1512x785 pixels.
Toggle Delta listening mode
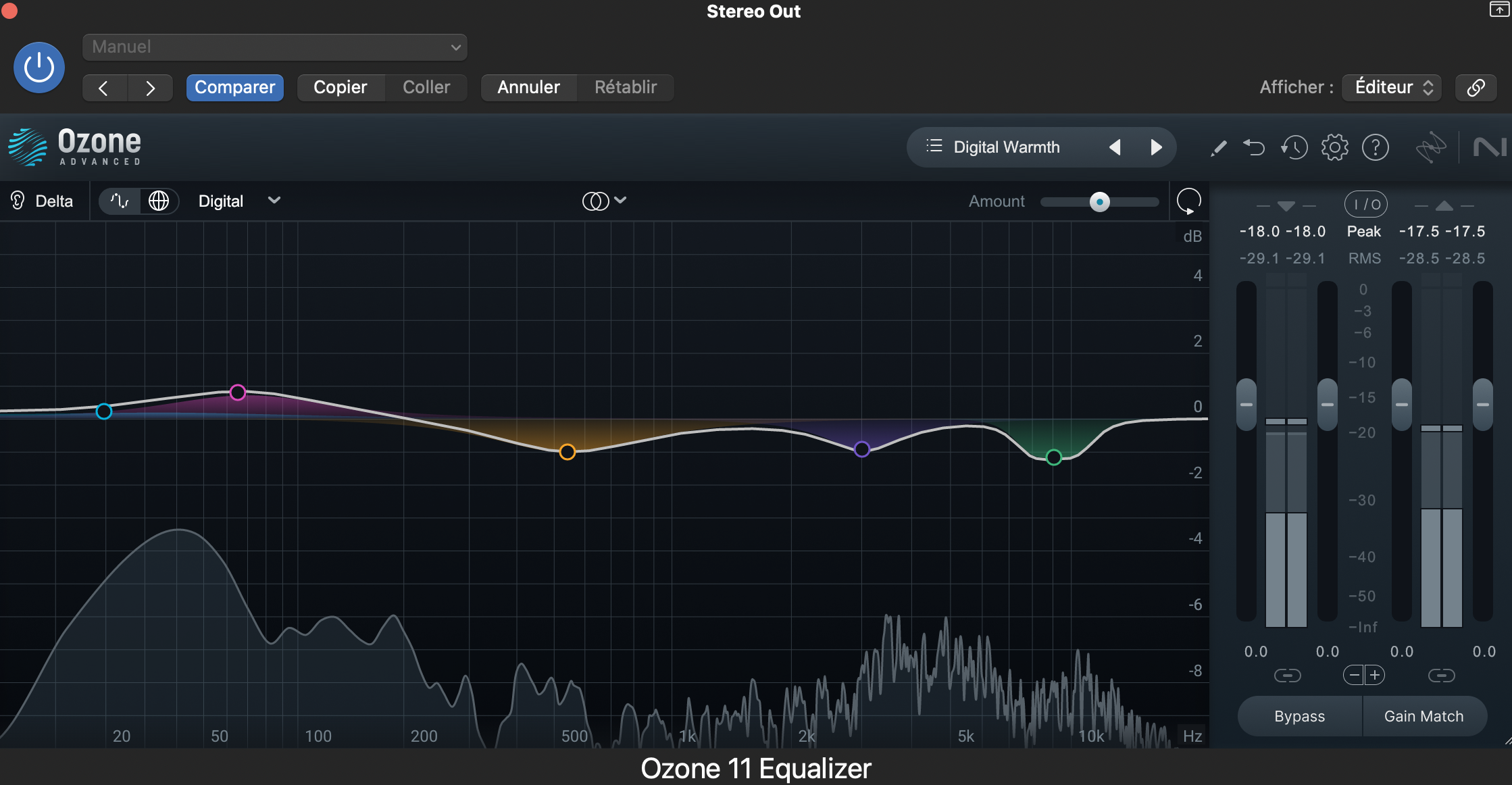[42, 201]
